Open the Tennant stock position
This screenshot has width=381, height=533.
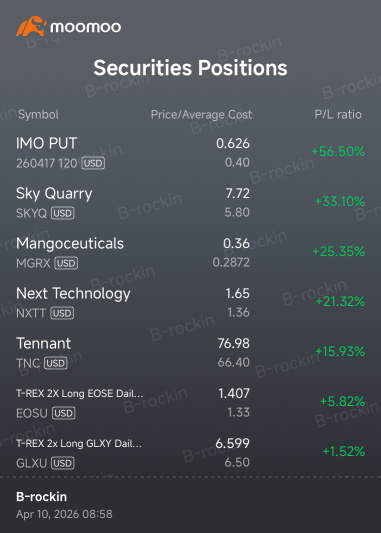coord(190,353)
